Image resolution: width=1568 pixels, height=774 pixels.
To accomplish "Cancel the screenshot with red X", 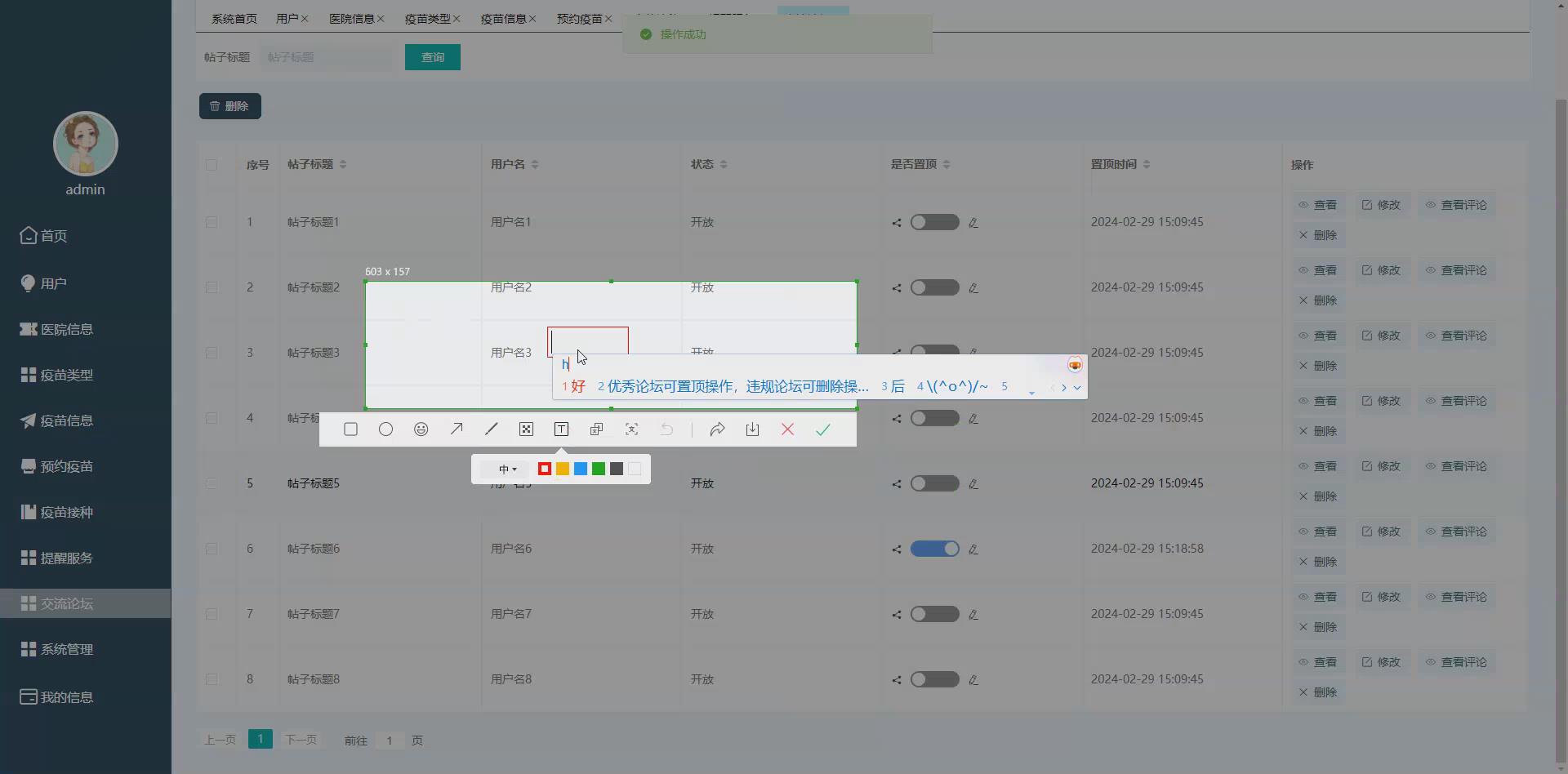I will (x=787, y=429).
